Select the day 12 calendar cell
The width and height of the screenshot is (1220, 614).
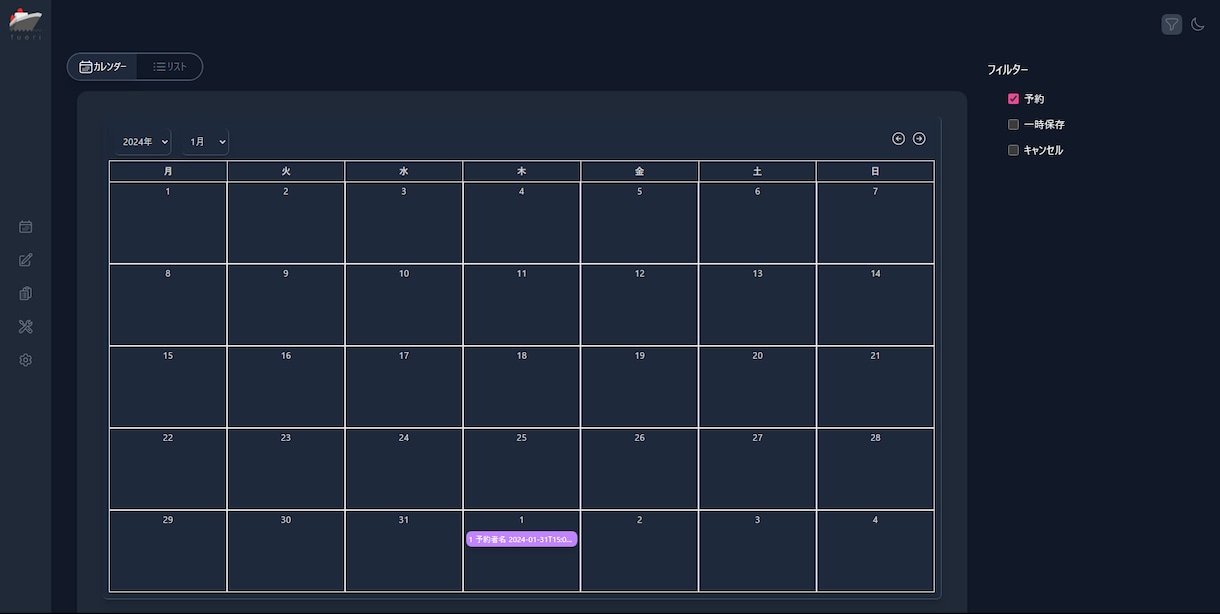640,305
